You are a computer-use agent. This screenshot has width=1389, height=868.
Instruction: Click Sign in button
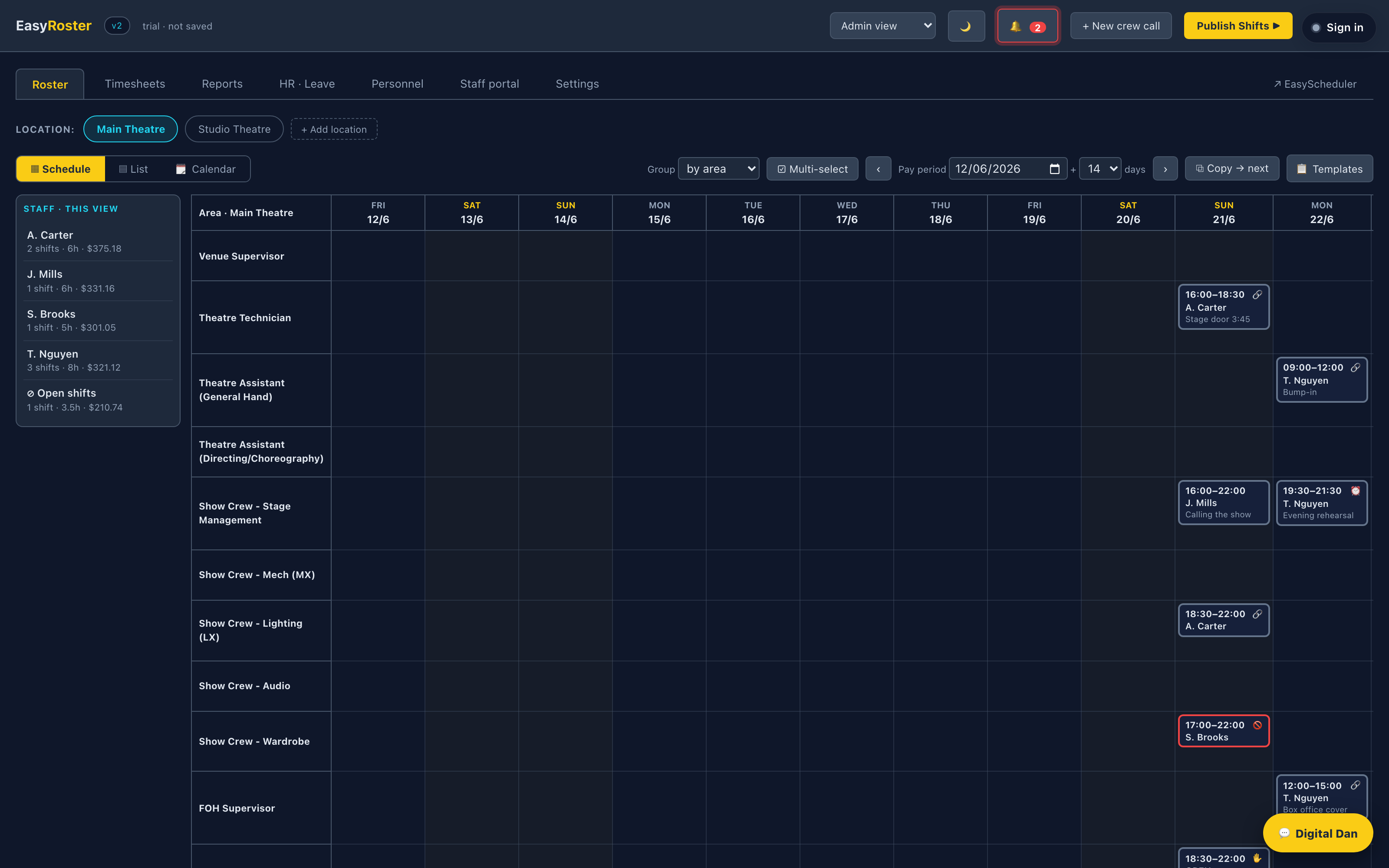point(1339,27)
